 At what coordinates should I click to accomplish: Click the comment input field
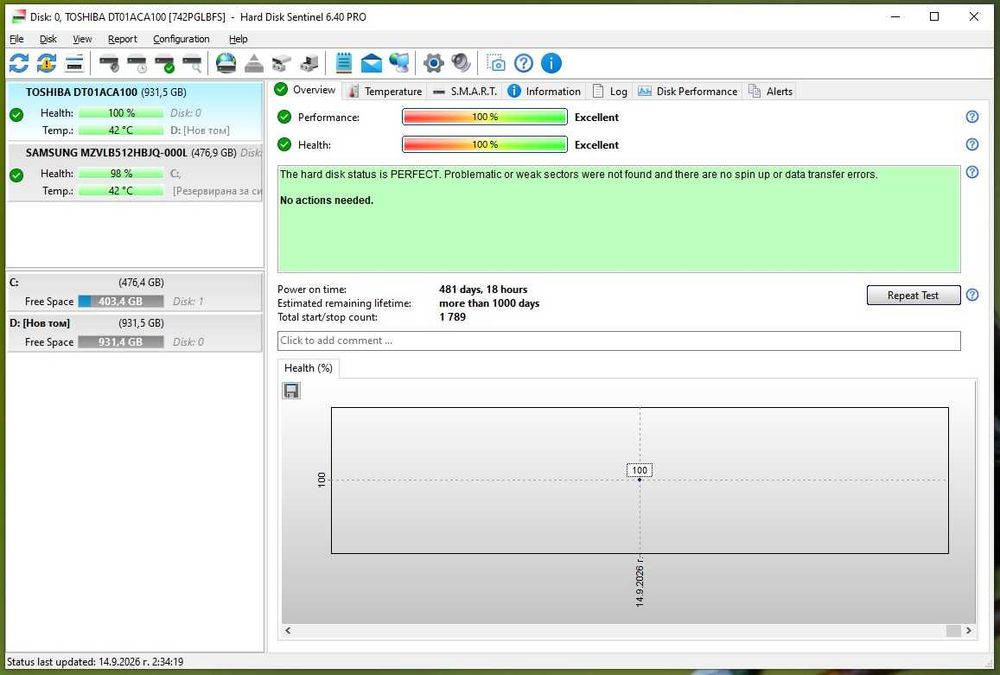(619, 341)
